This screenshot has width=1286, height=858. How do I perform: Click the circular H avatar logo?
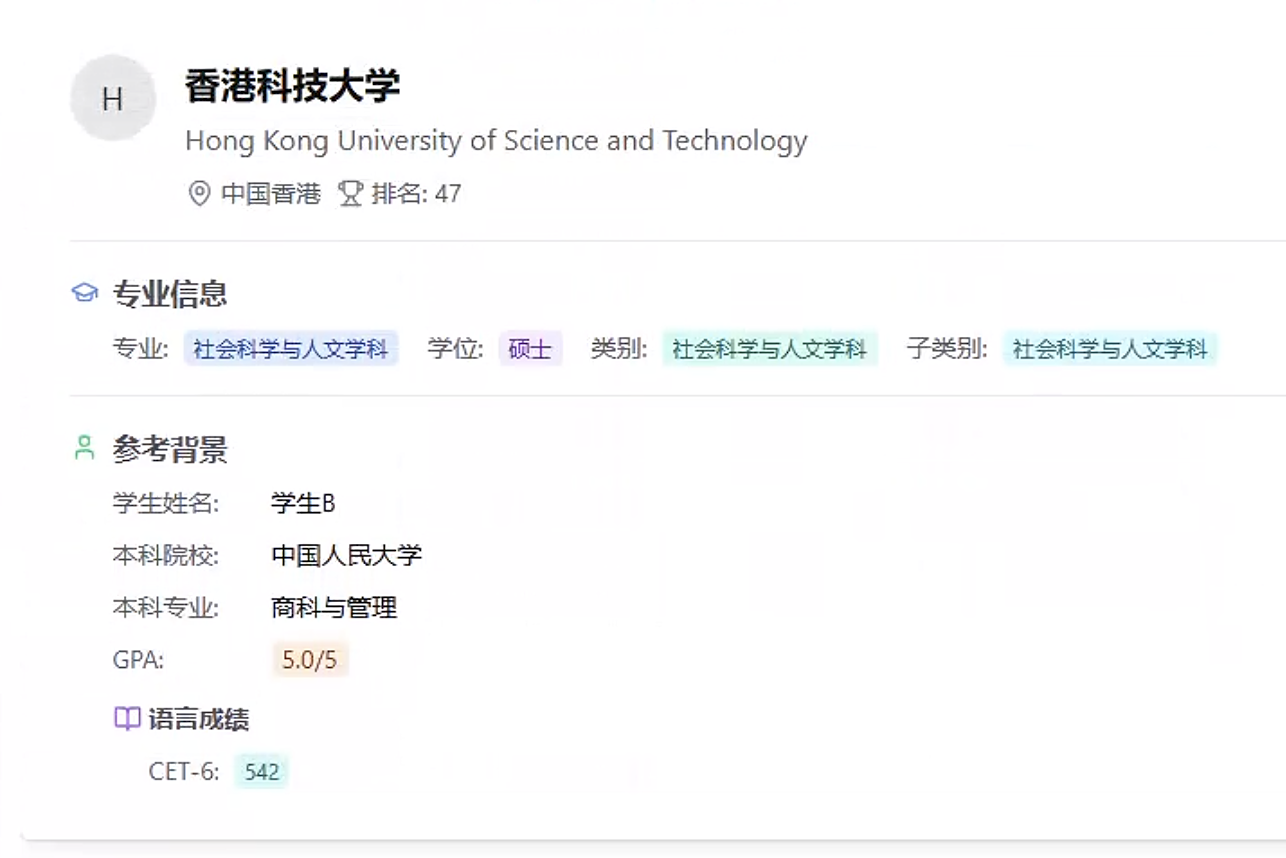[112, 98]
